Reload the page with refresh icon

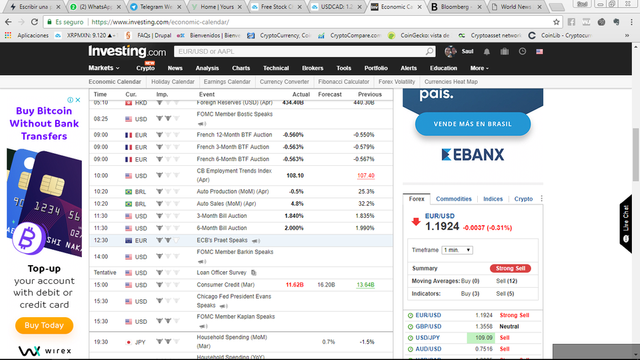[35, 22]
